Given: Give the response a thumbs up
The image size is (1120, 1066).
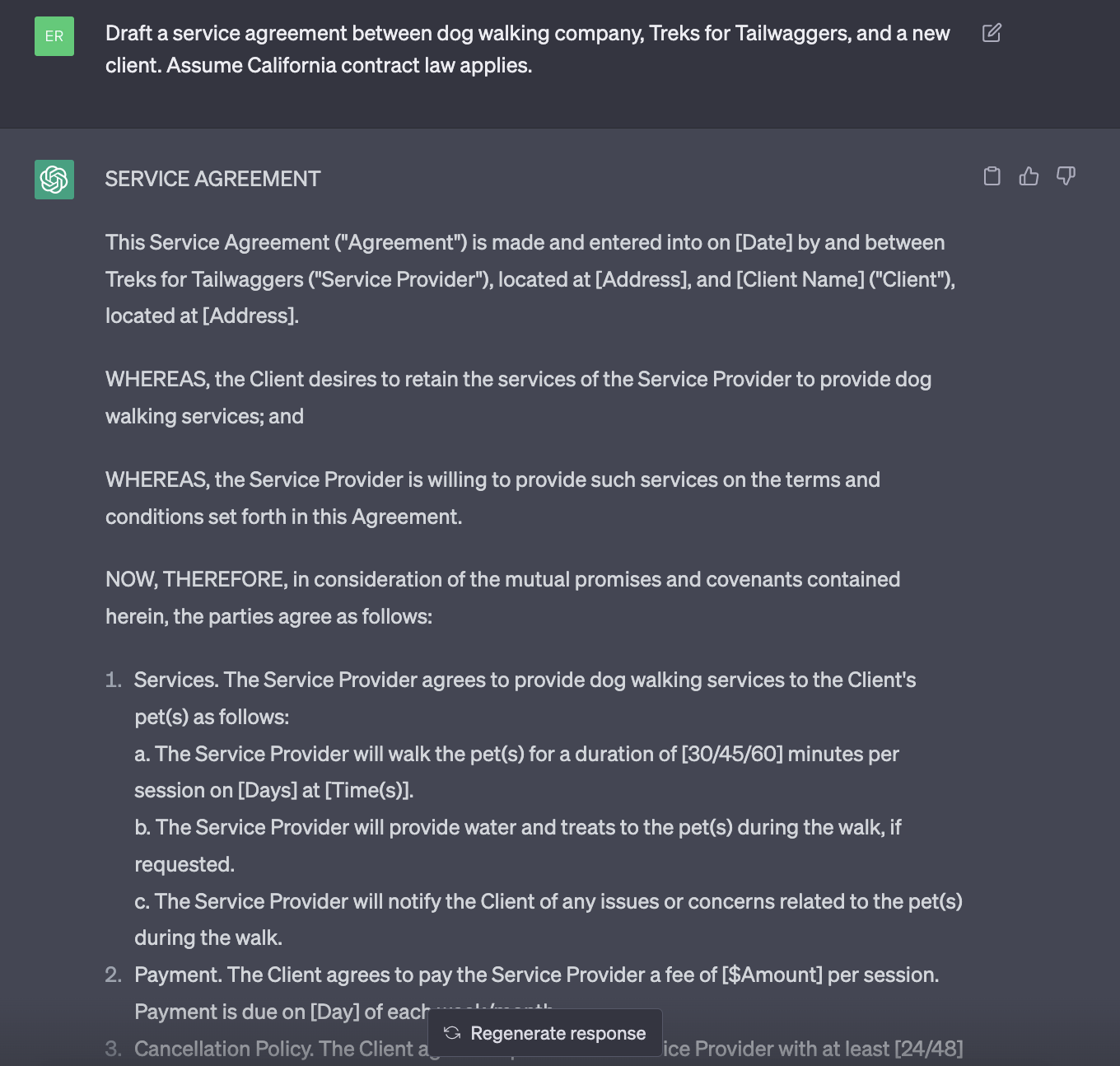Looking at the screenshot, I should (x=1029, y=176).
